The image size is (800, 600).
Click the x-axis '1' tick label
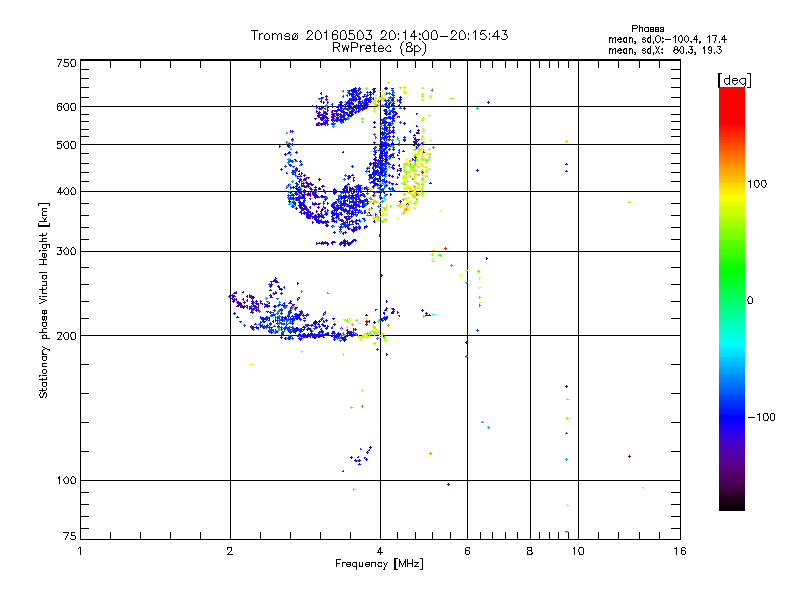coord(80,551)
